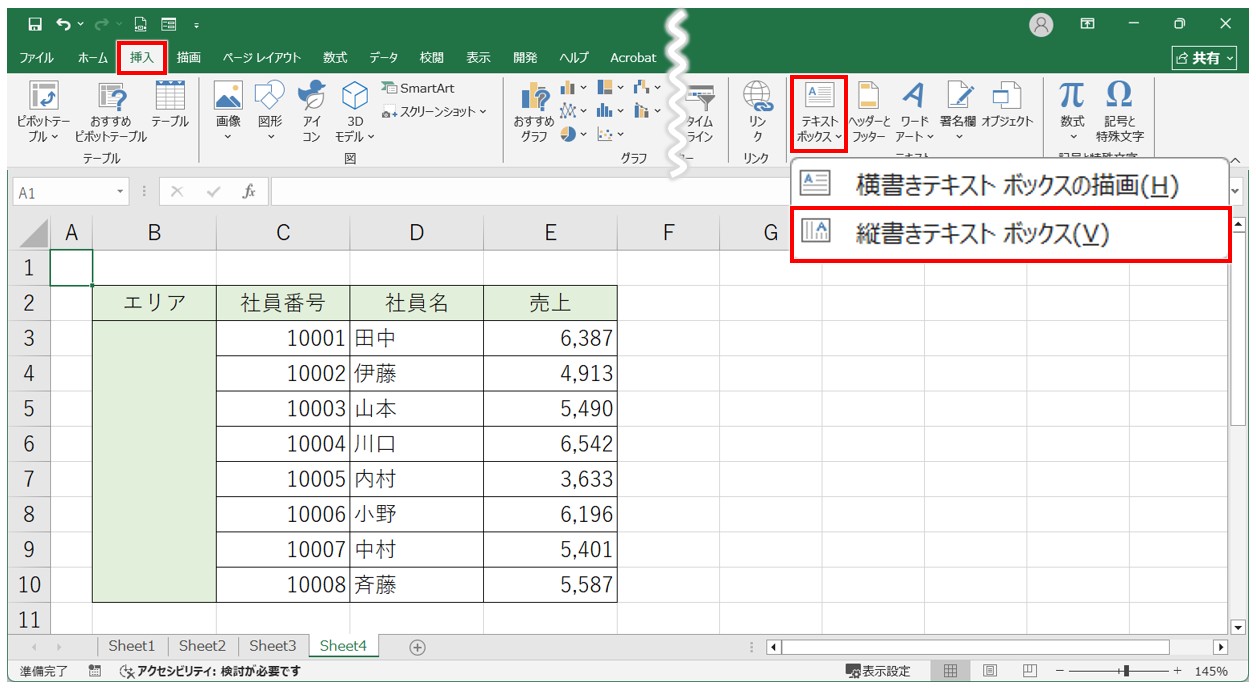
Task: Switch to Page Layout view icon
Action: pos(990,671)
